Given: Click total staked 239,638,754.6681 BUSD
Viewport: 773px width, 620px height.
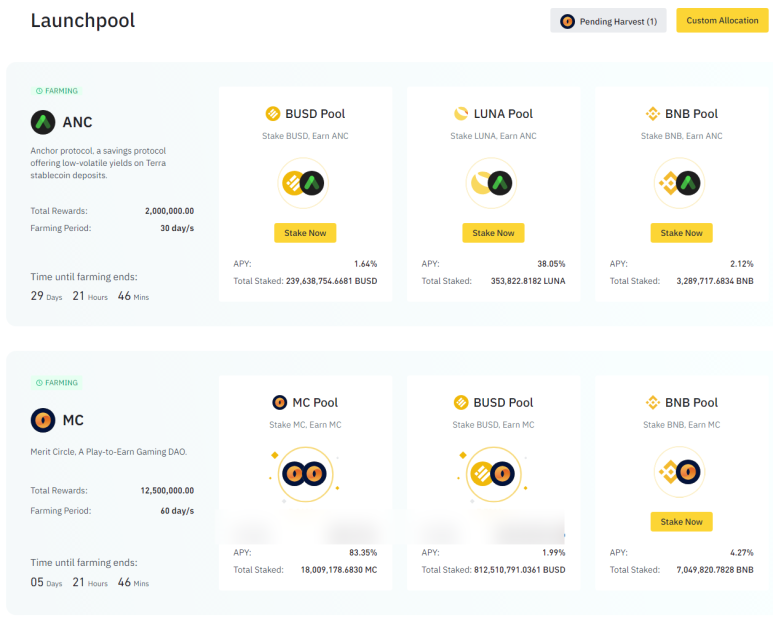Looking at the screenshot, I should [332, 281].
